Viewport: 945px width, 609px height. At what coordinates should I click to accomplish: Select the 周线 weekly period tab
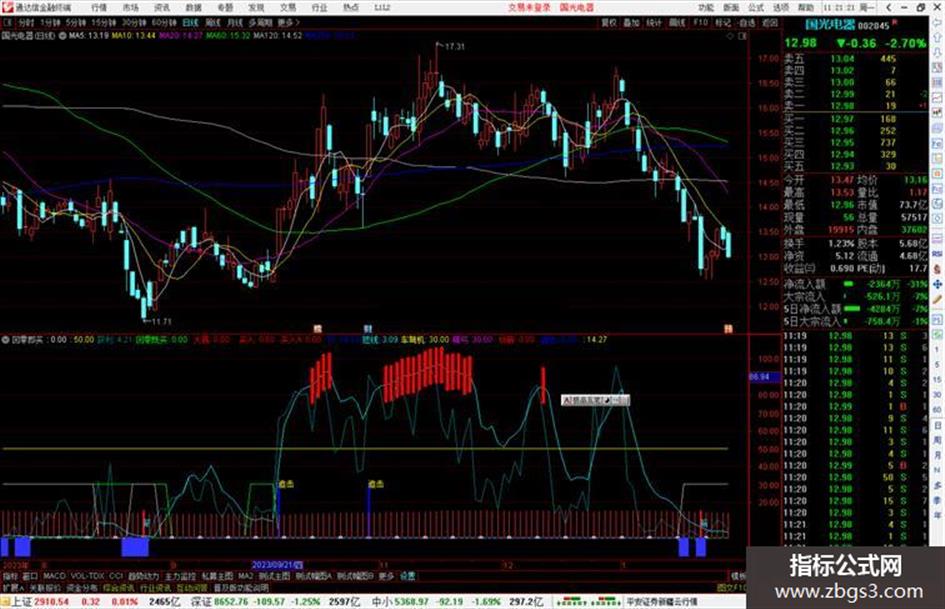pos(213,22)
